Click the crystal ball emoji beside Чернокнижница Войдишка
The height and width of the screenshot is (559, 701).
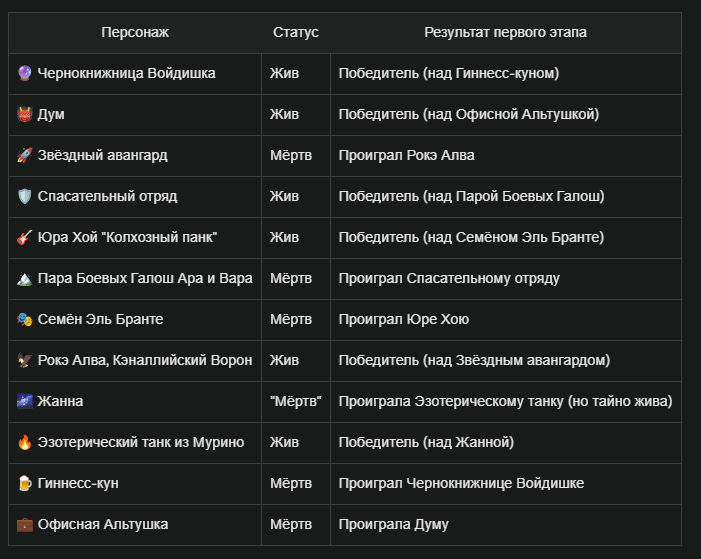[25, 73]
